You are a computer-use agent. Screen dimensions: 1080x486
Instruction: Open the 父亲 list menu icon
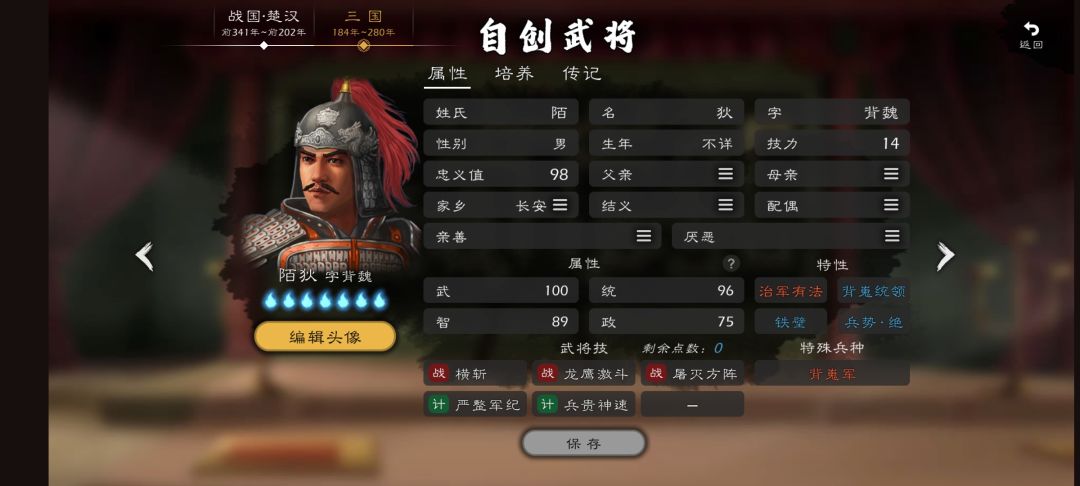(x=725, y=174)
